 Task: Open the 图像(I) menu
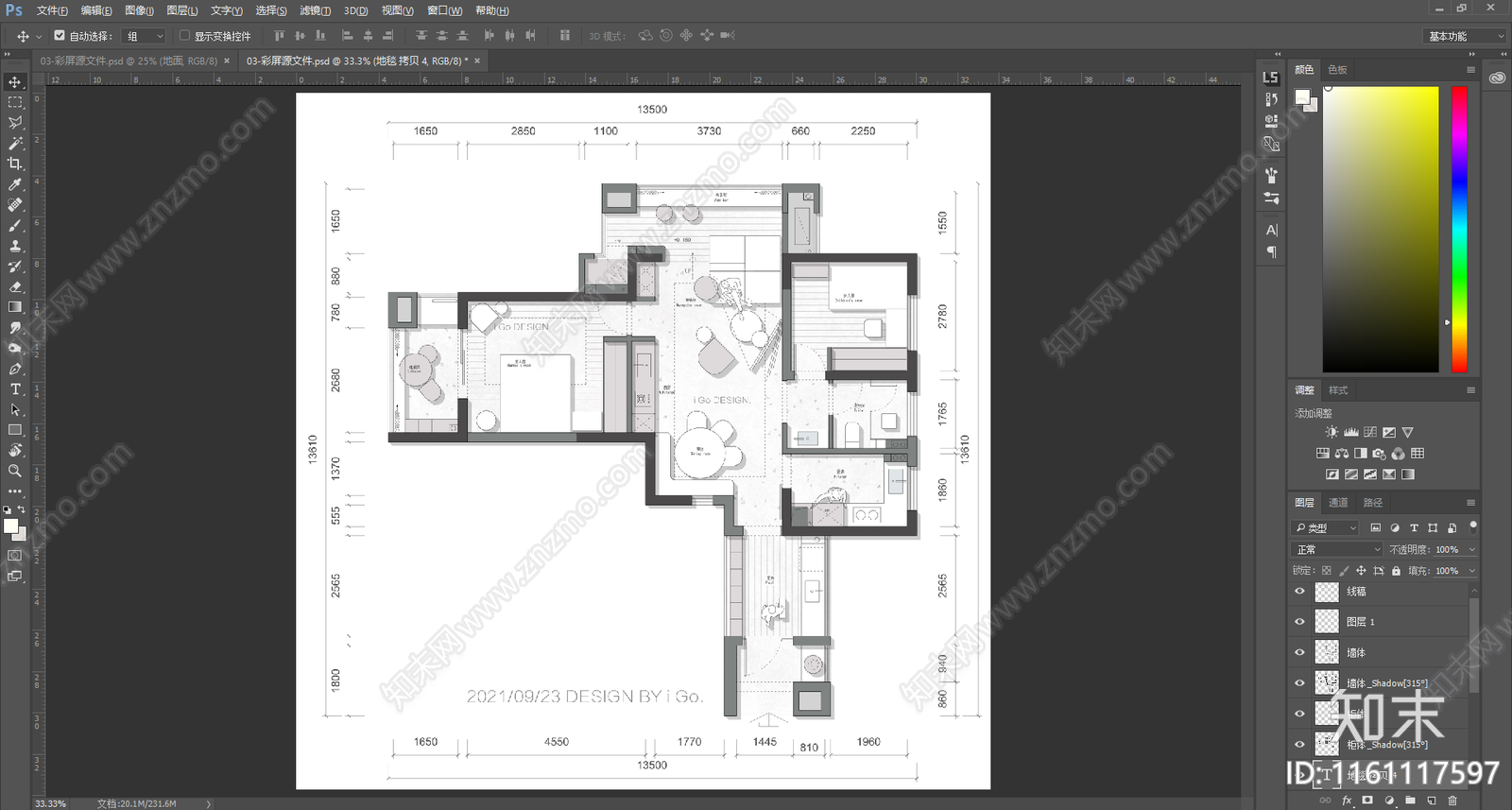coord(139,10)
